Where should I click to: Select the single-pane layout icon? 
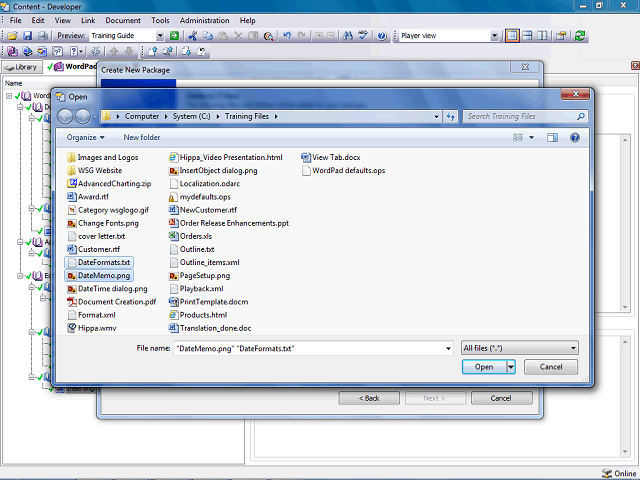click(x=512, y=36)
